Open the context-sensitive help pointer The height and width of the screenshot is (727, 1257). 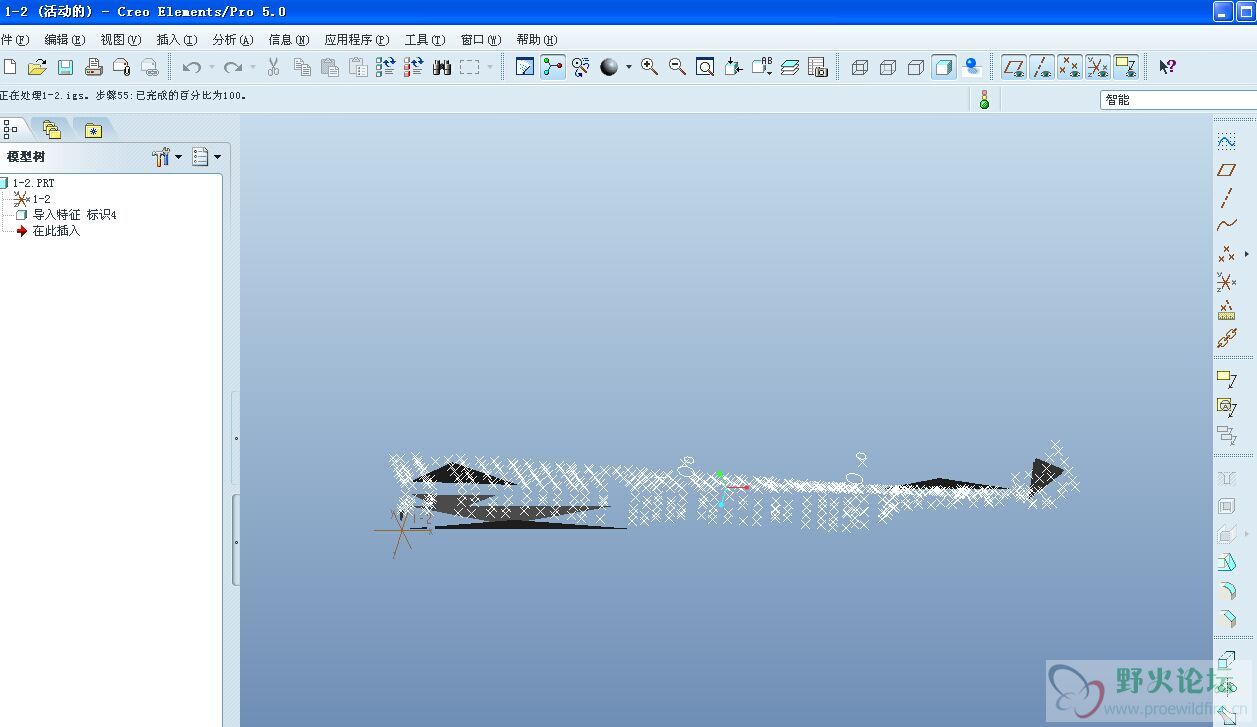tap(1167, 67)
